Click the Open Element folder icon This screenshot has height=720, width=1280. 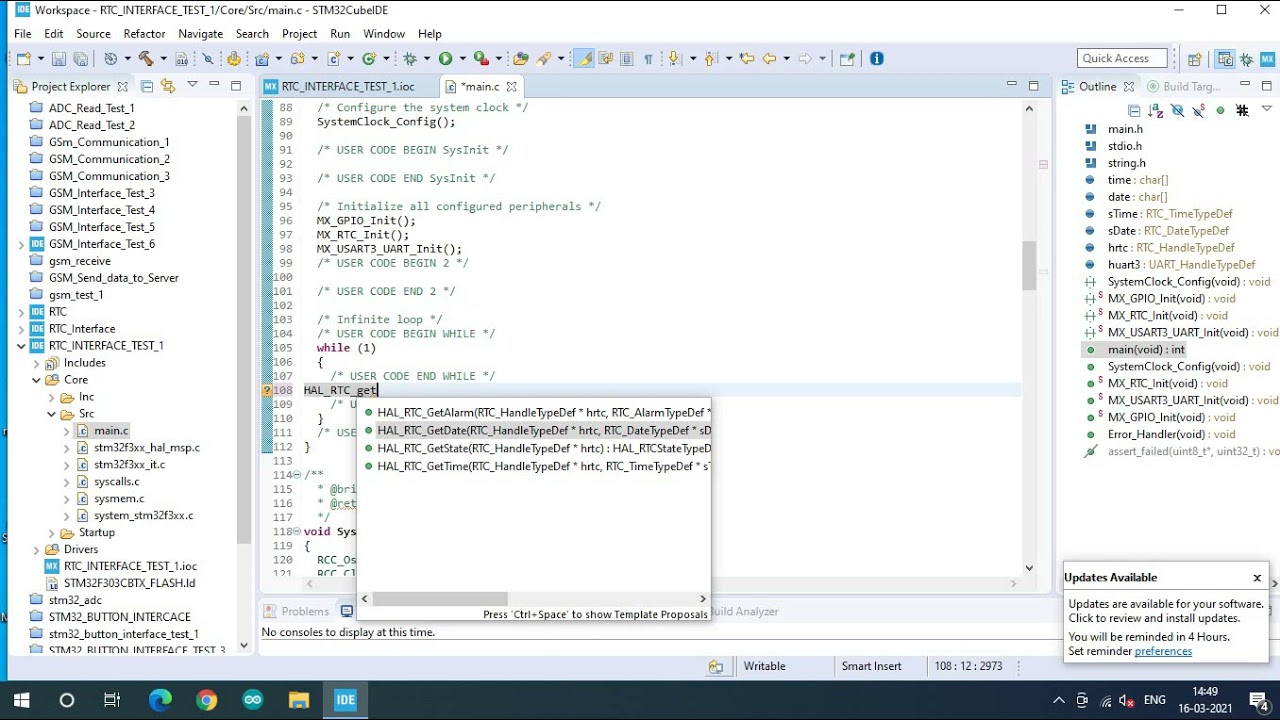click(x=520, y=59)
